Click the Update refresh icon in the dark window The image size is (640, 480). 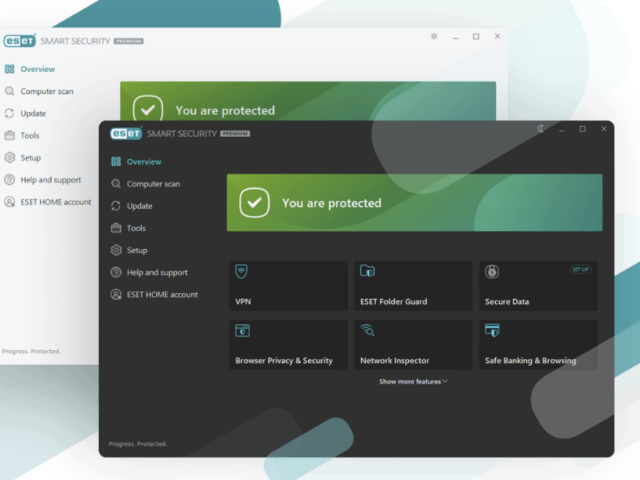(x=116, y=206)
